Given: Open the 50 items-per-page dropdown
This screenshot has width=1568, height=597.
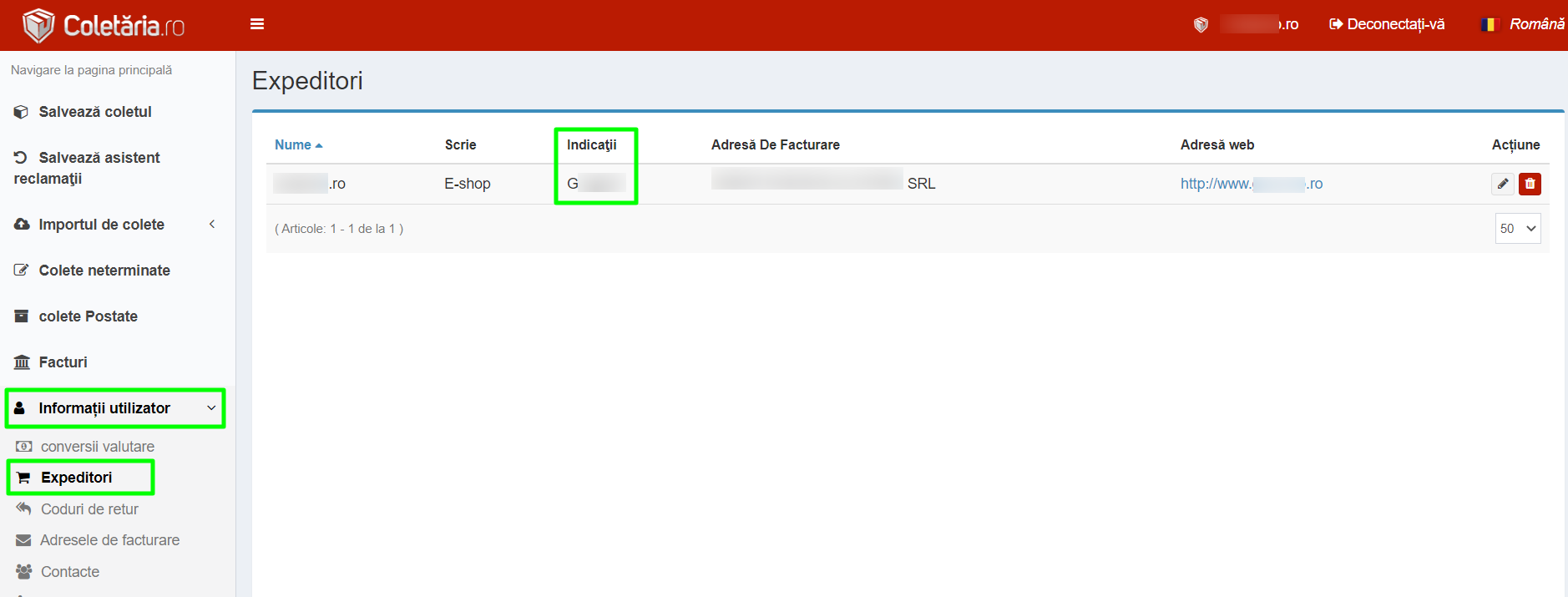Looking at the screenshot, I should pyautogui.click(x=1517, y=229).
